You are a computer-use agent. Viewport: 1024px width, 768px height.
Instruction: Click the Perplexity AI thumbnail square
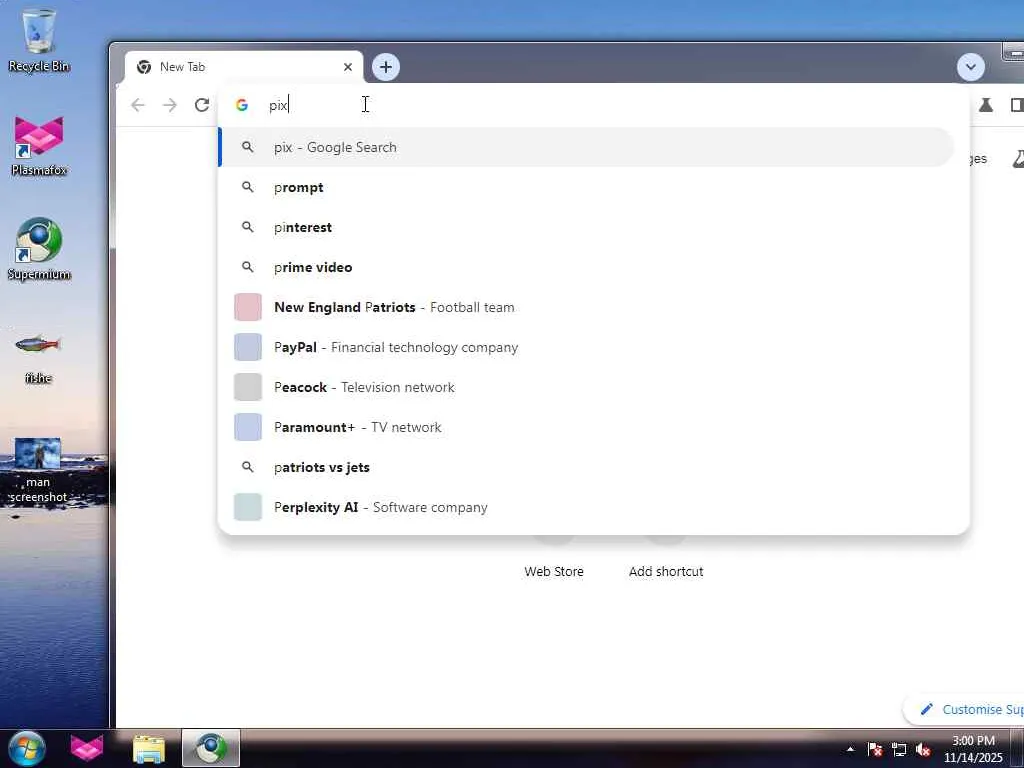point(248,507)
